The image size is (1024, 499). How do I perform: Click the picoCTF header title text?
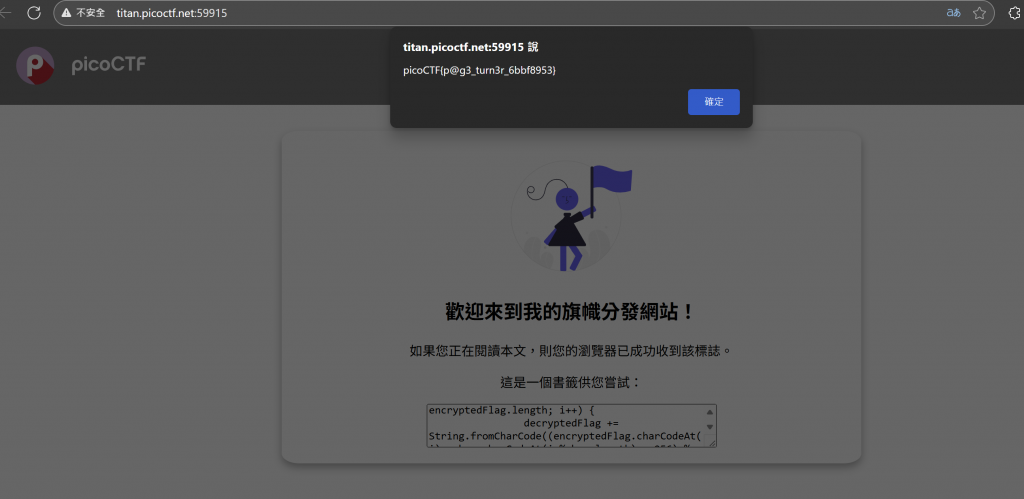(108, 65)
